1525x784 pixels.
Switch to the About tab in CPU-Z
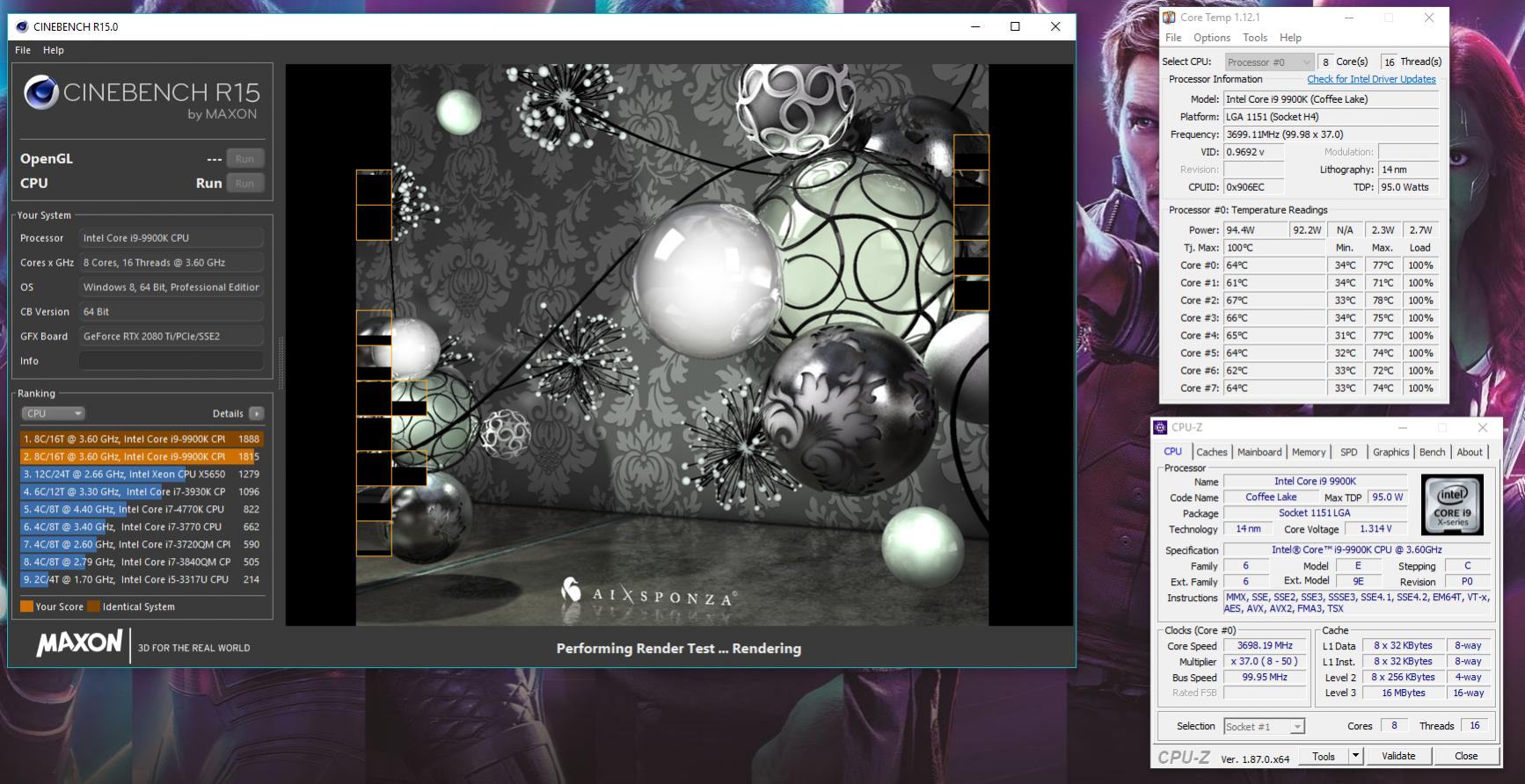click(x=1470, y=452)
